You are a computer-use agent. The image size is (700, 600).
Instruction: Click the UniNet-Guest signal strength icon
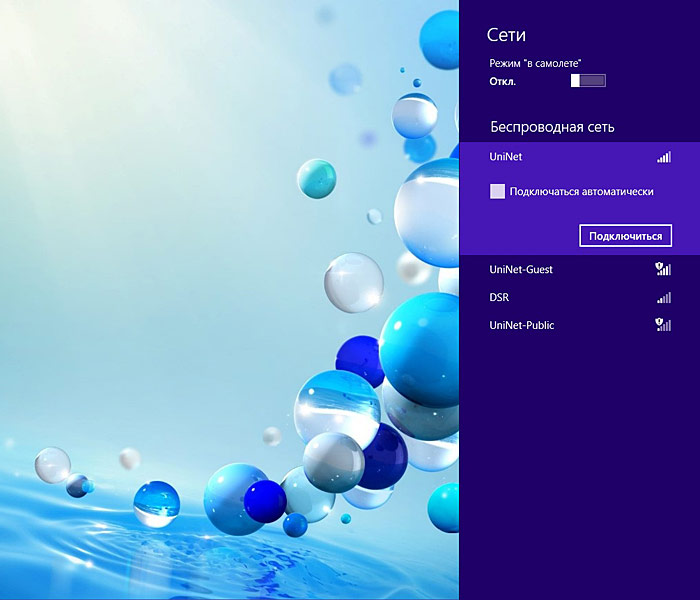(x=663, y=269)
